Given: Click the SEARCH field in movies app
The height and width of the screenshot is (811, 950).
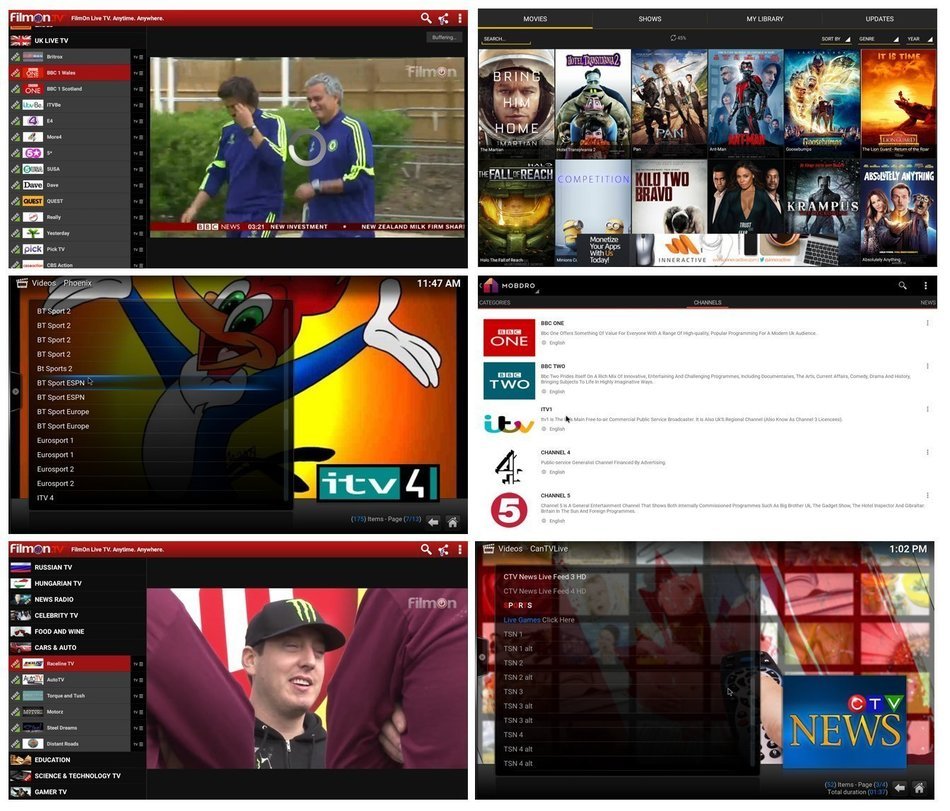Looking at the screenshot, I should (x=507, y=39).
